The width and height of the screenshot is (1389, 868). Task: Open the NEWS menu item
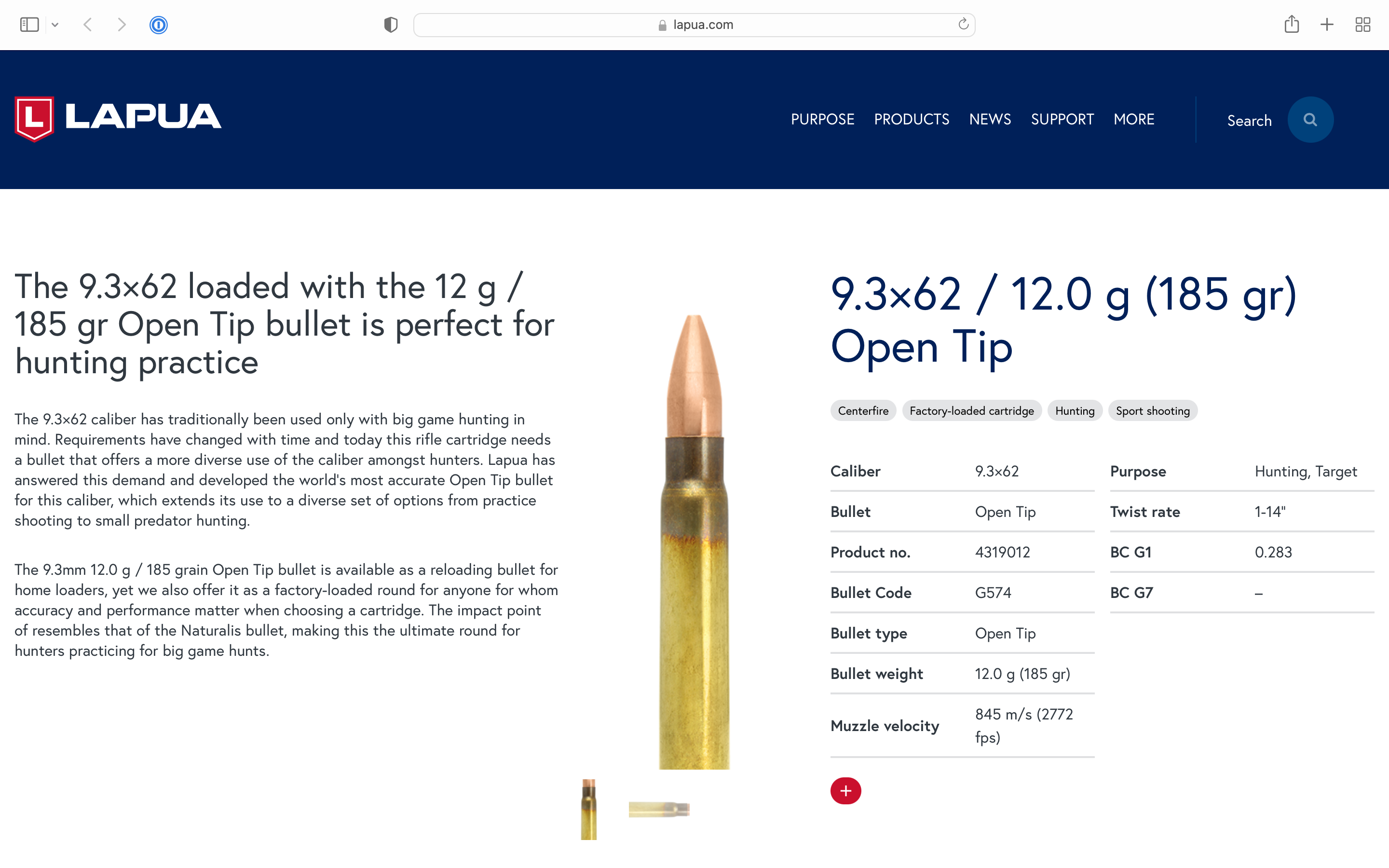point(990,120)
